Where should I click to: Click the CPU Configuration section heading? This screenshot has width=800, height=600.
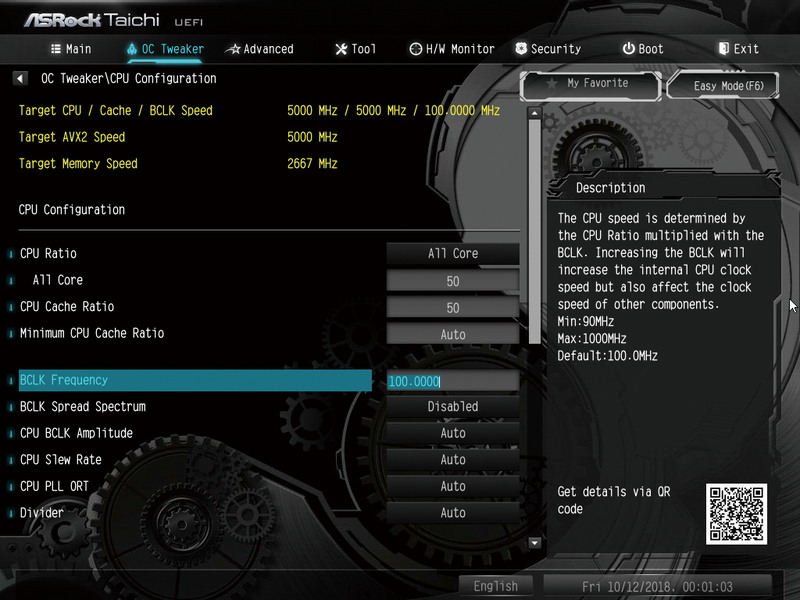[72, 210]
